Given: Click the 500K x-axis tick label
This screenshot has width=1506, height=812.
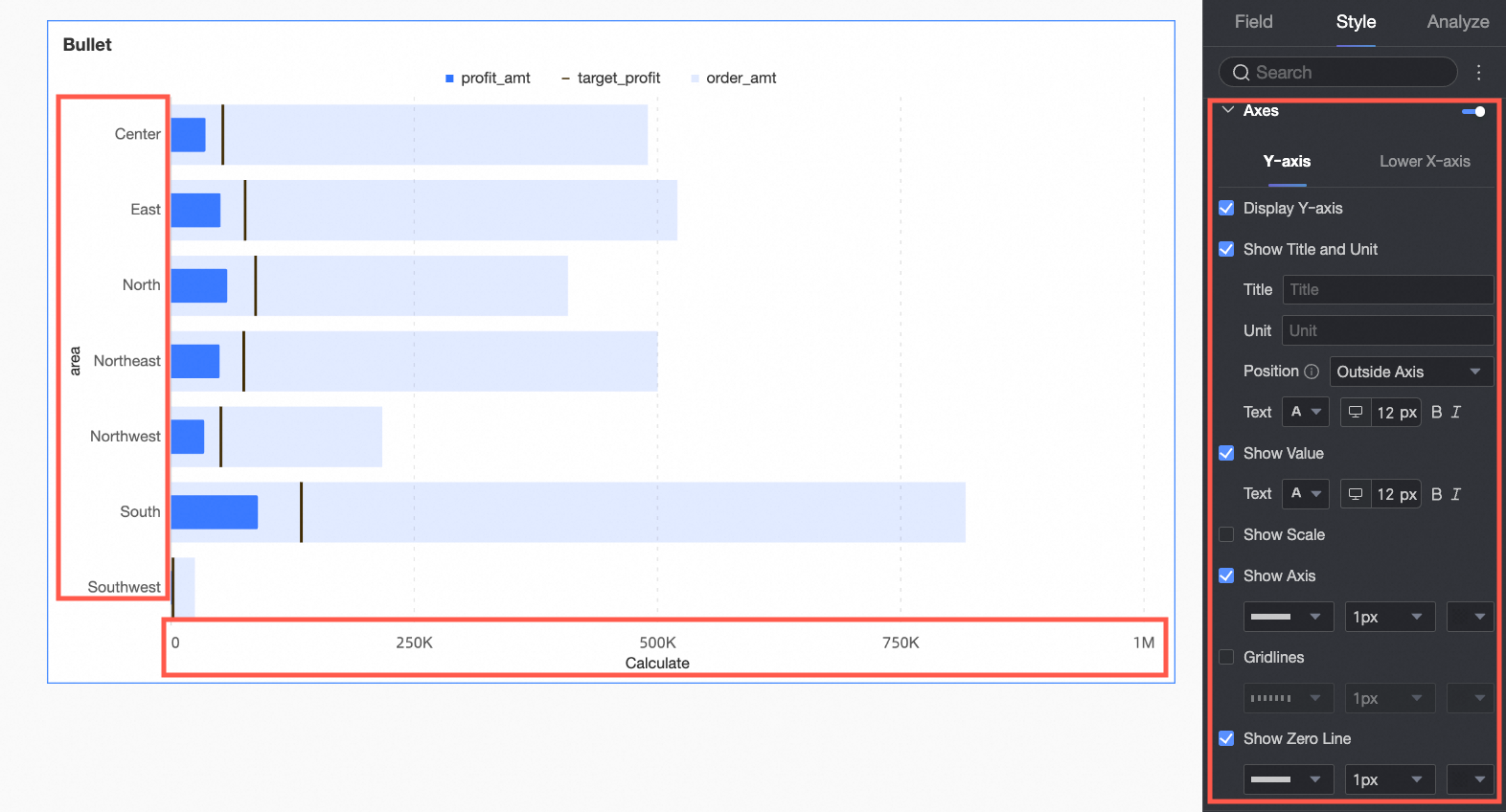Looking at the screenshot, I should click(x=658, y=643).
